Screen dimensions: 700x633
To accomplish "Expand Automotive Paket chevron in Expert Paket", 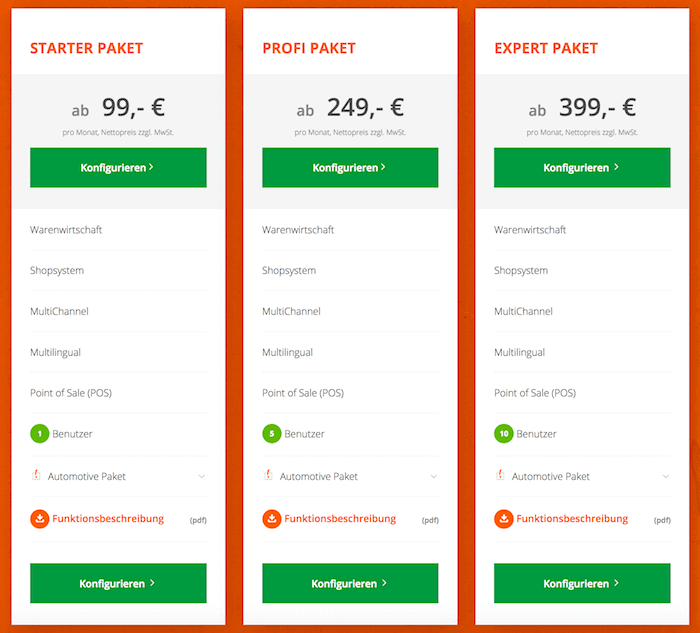I will tap(666, 476).
